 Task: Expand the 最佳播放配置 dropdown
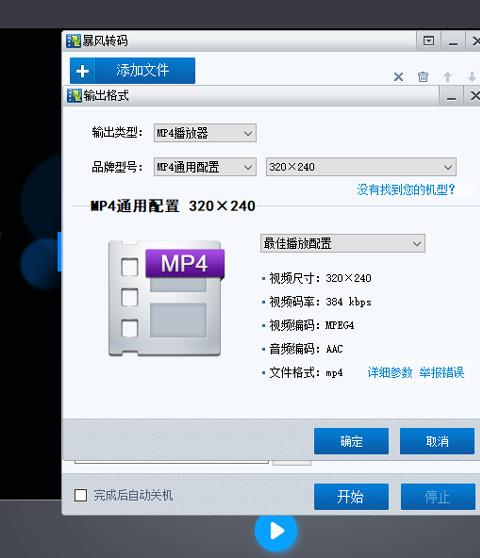(343, 243)
